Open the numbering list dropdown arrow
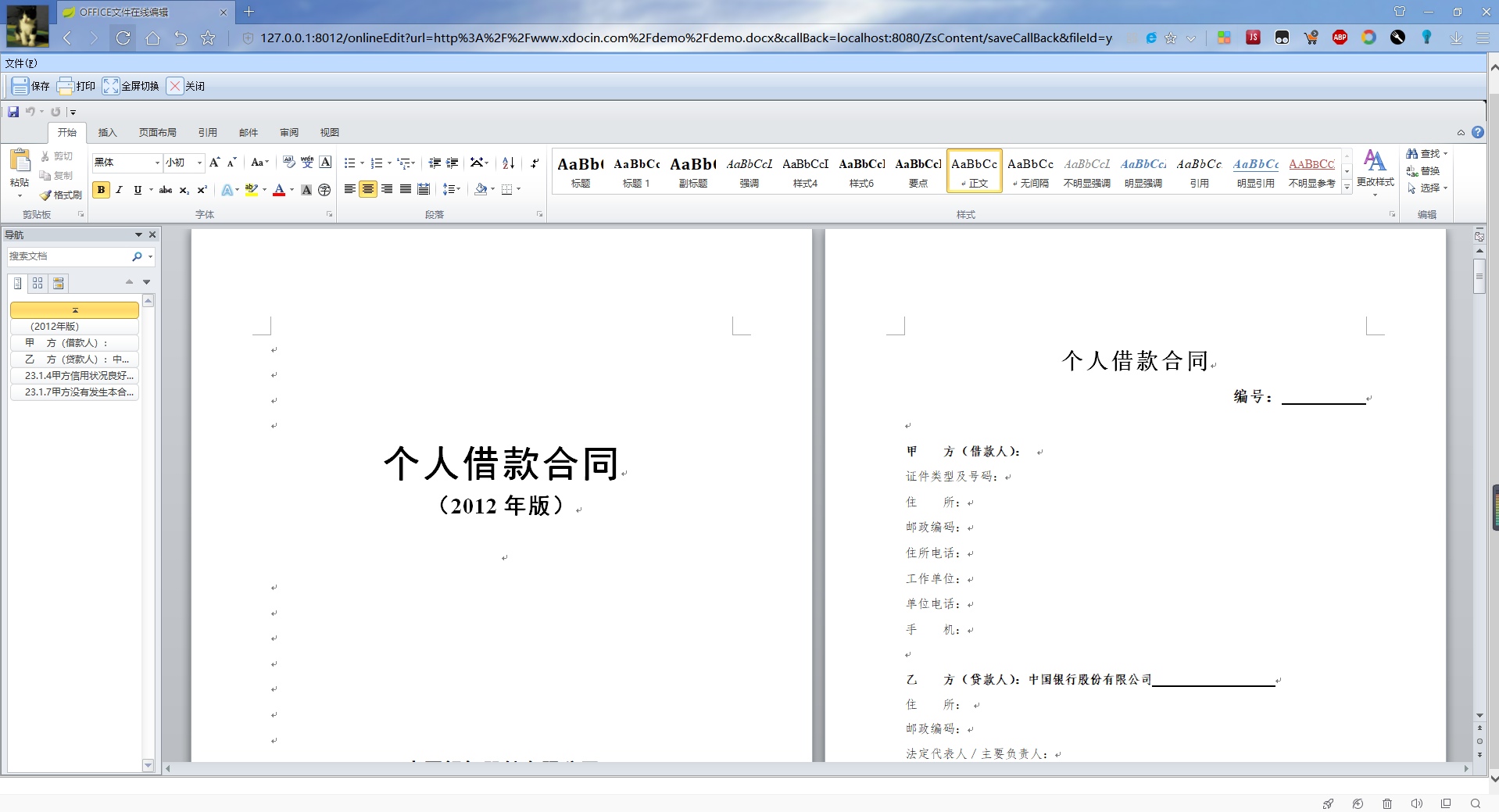The width and height of the screenshot is (1499, 812). pos(389,163)
